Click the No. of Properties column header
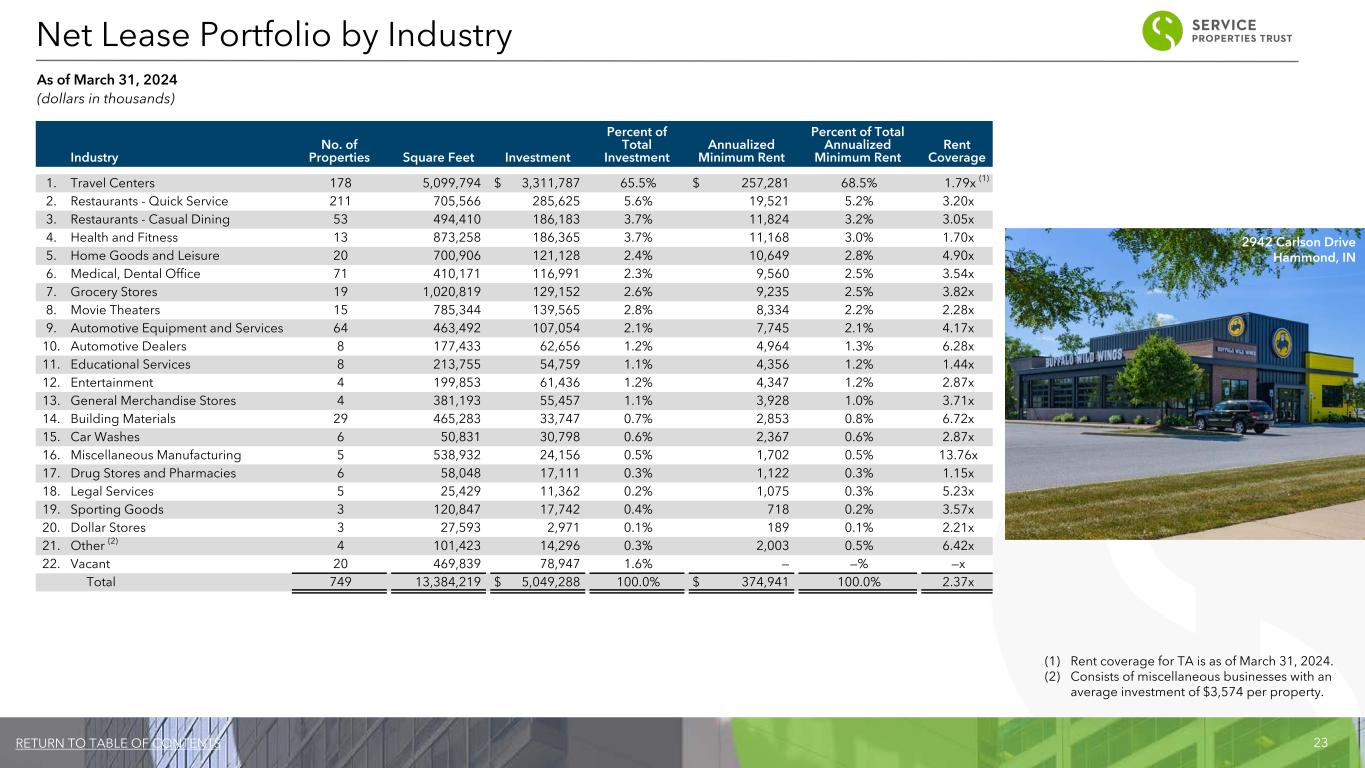The width and height of the screenshot is (1365, 768). pos(339,151)
